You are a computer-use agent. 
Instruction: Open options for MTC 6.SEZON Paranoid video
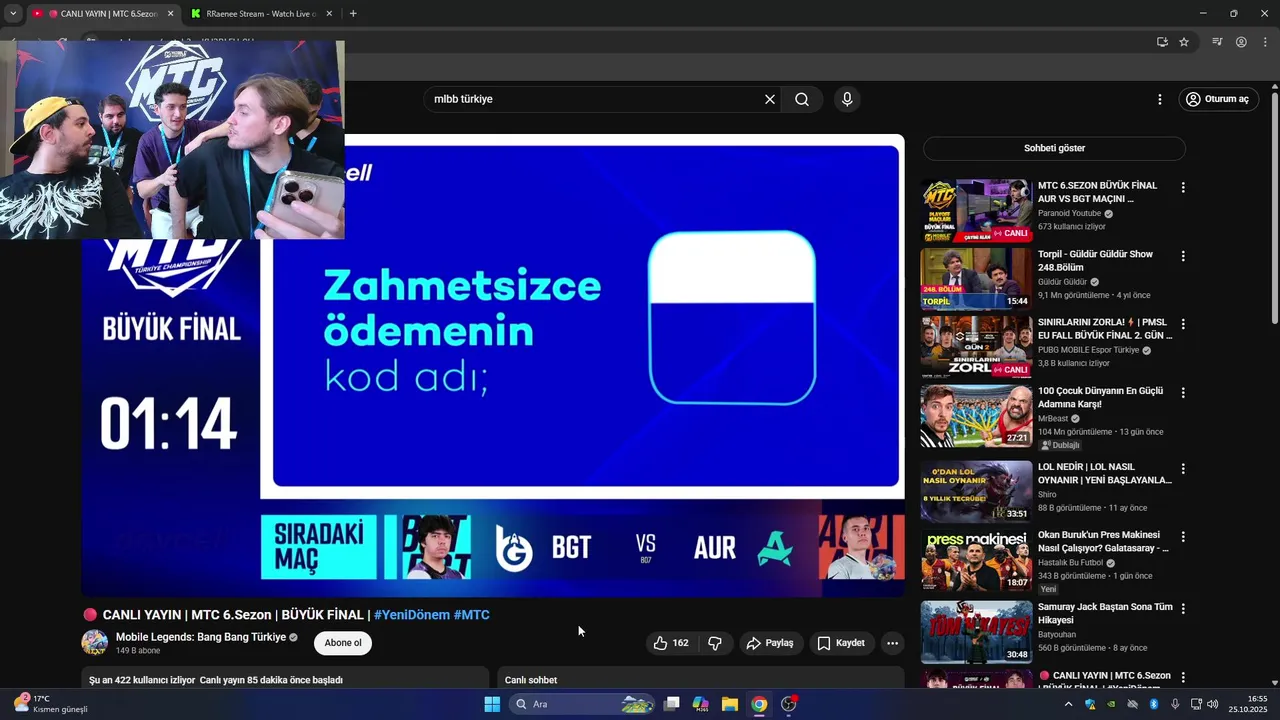pos(1183,188)
